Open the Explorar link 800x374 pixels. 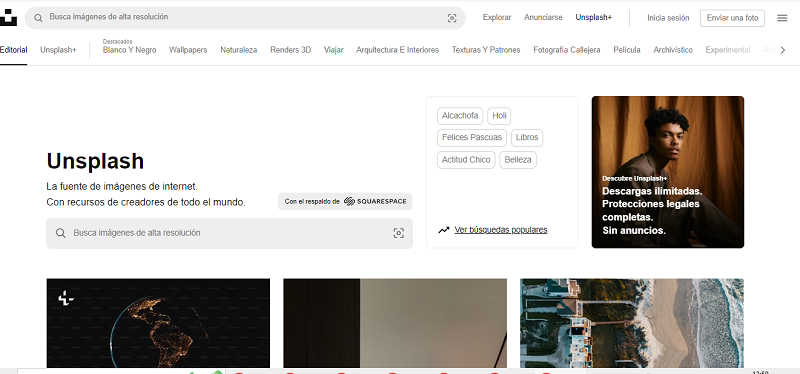pyautogui.click(x=496, y=17)
